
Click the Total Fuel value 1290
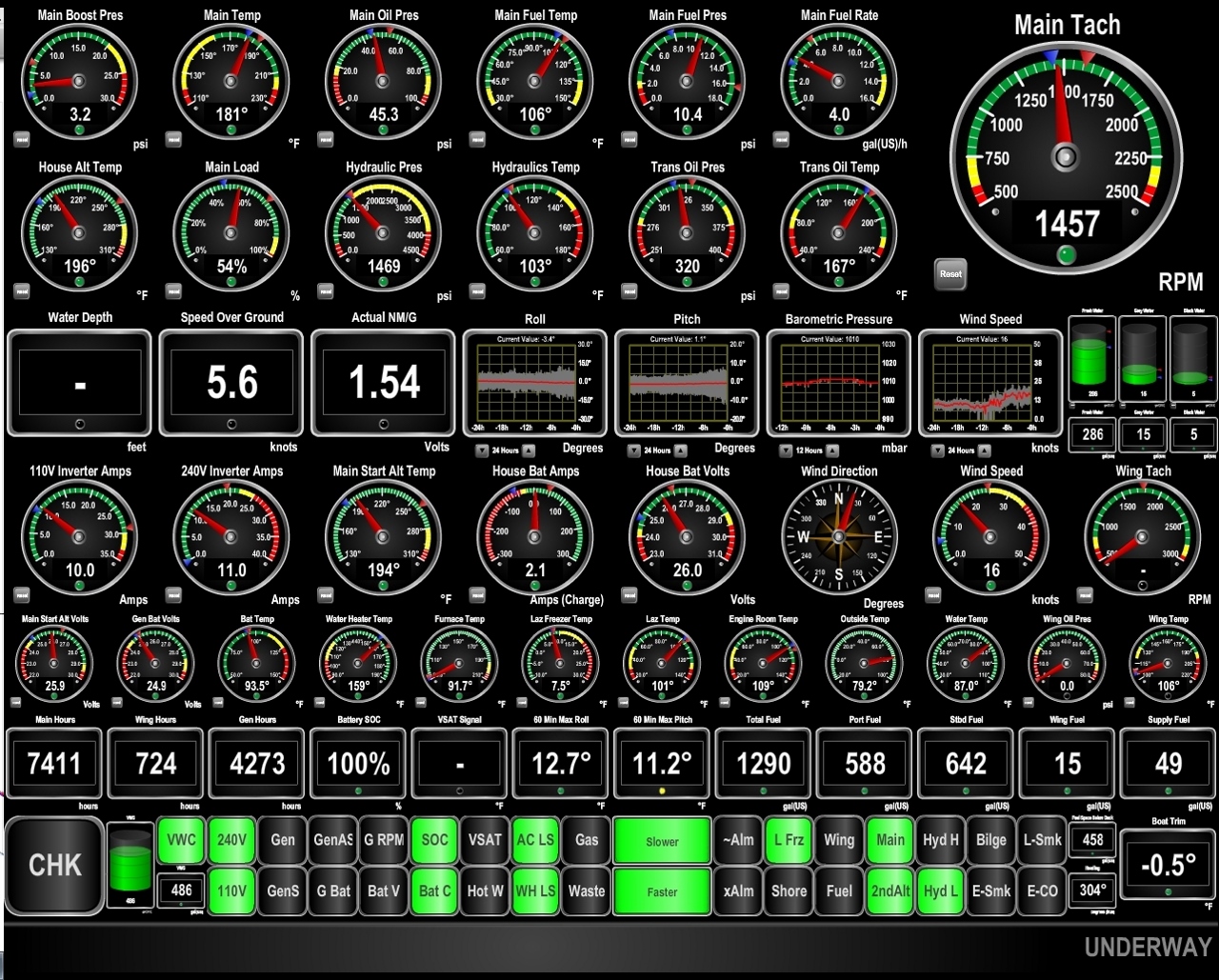click(x=764, y=764)
